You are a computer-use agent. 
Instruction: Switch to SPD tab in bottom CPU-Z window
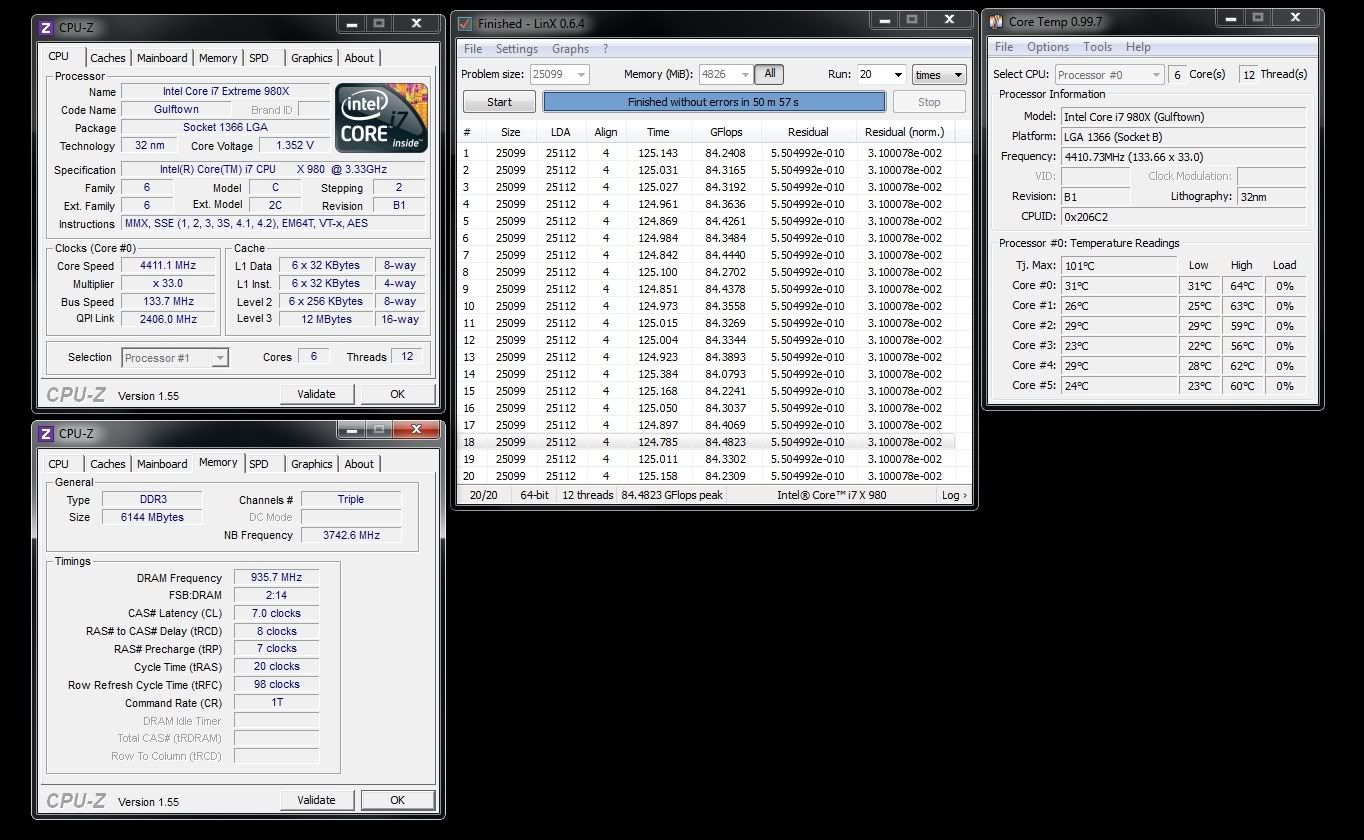[x=259, y=464]
